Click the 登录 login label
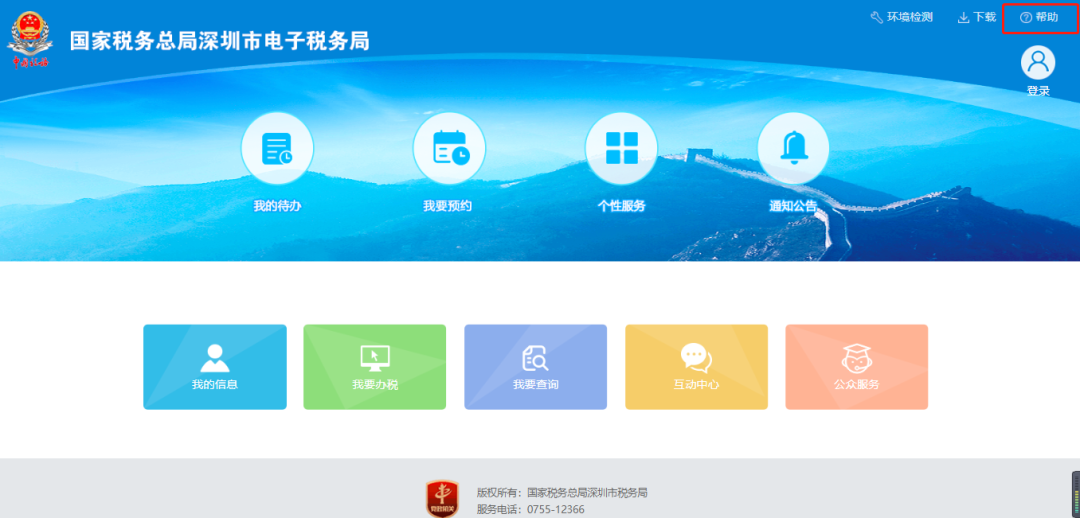 (x=1038, y=91)
